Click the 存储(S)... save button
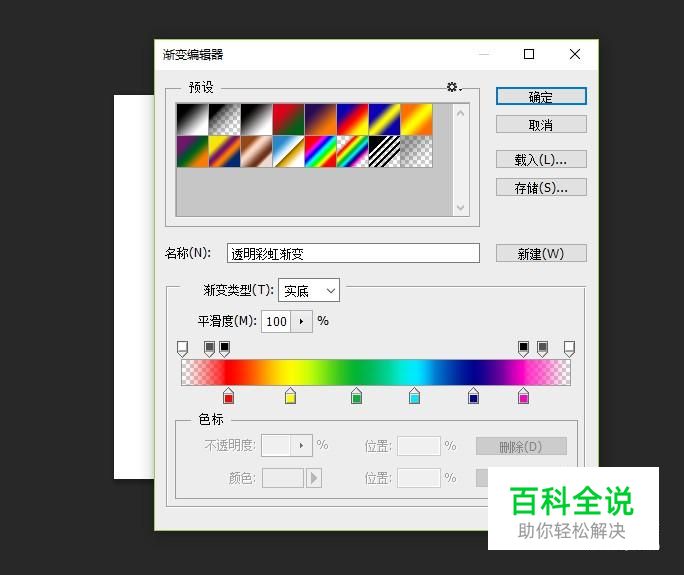Screen dimensions: 684x575 pyautogui.click(x=541, y=188)
